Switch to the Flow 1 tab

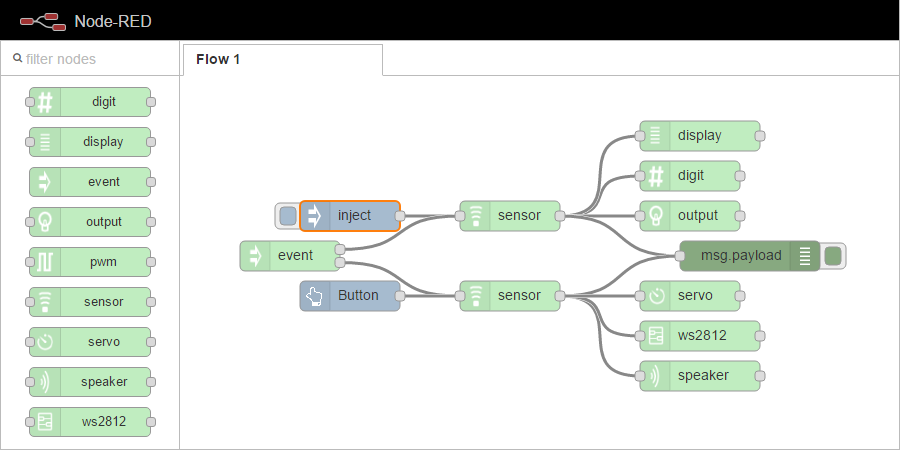coord(218,59)
